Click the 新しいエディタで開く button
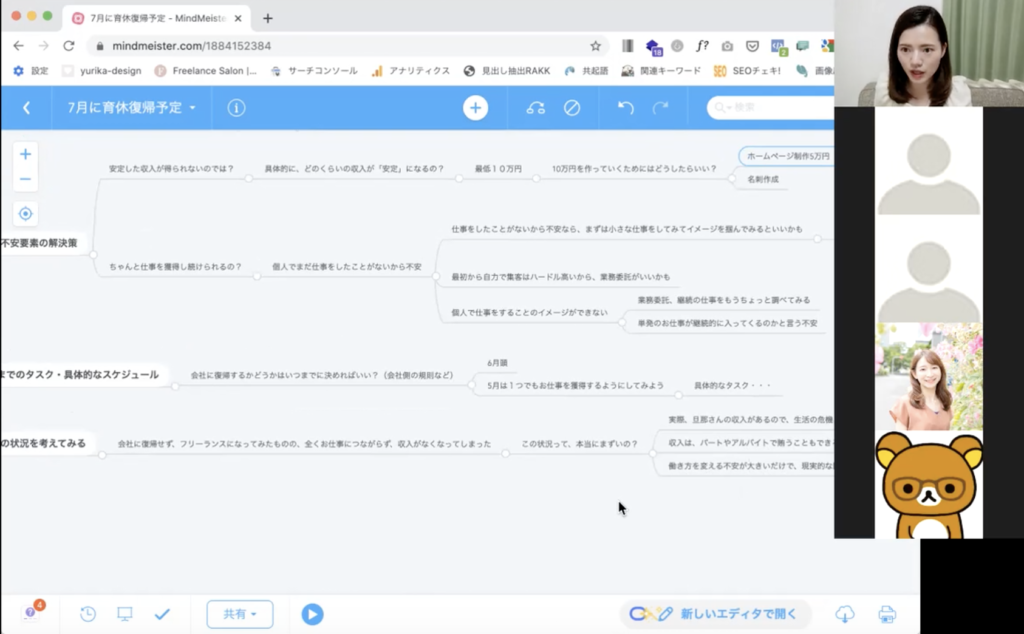1024x634 pixels. [x=715, y=614]
